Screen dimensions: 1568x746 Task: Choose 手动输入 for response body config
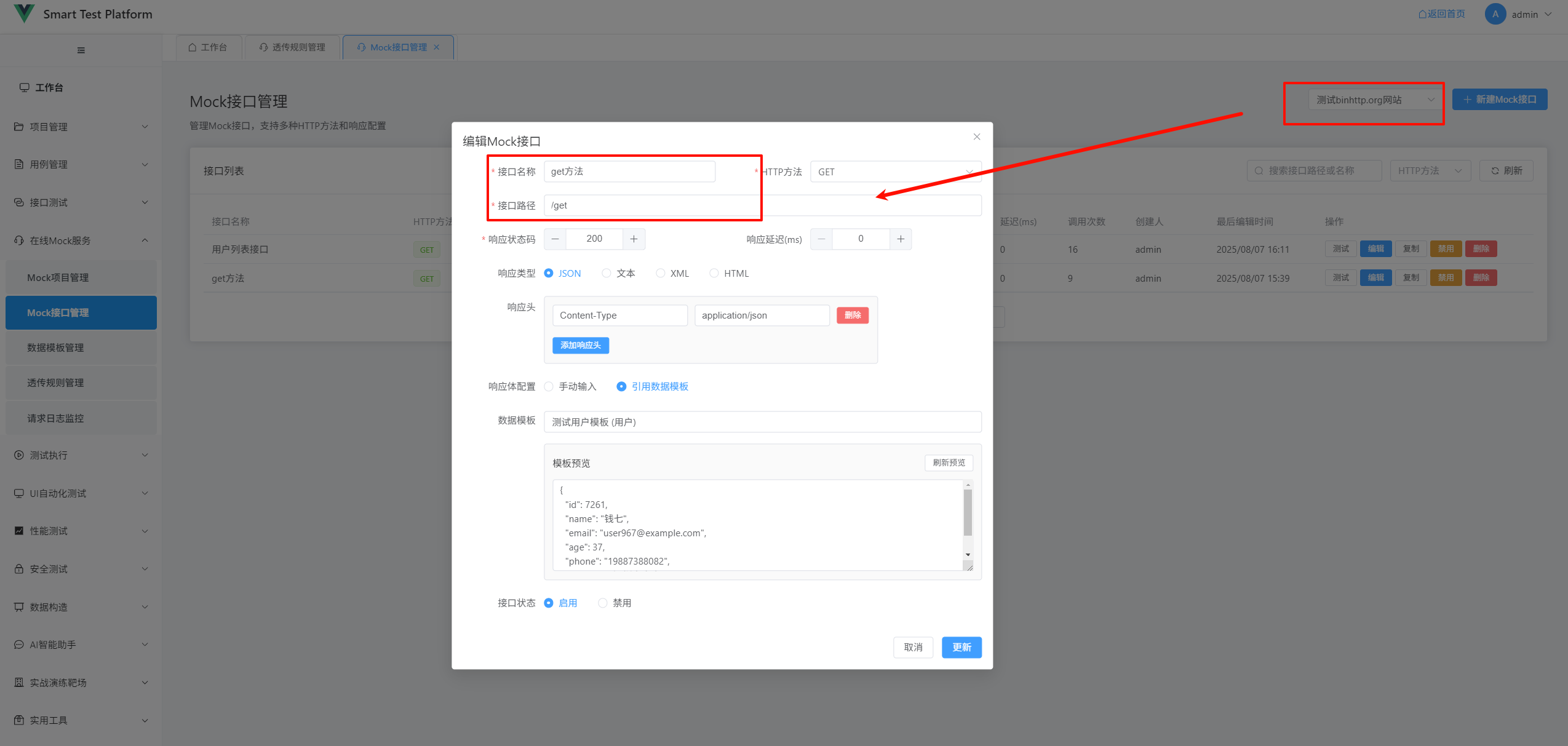coord(549,386)
